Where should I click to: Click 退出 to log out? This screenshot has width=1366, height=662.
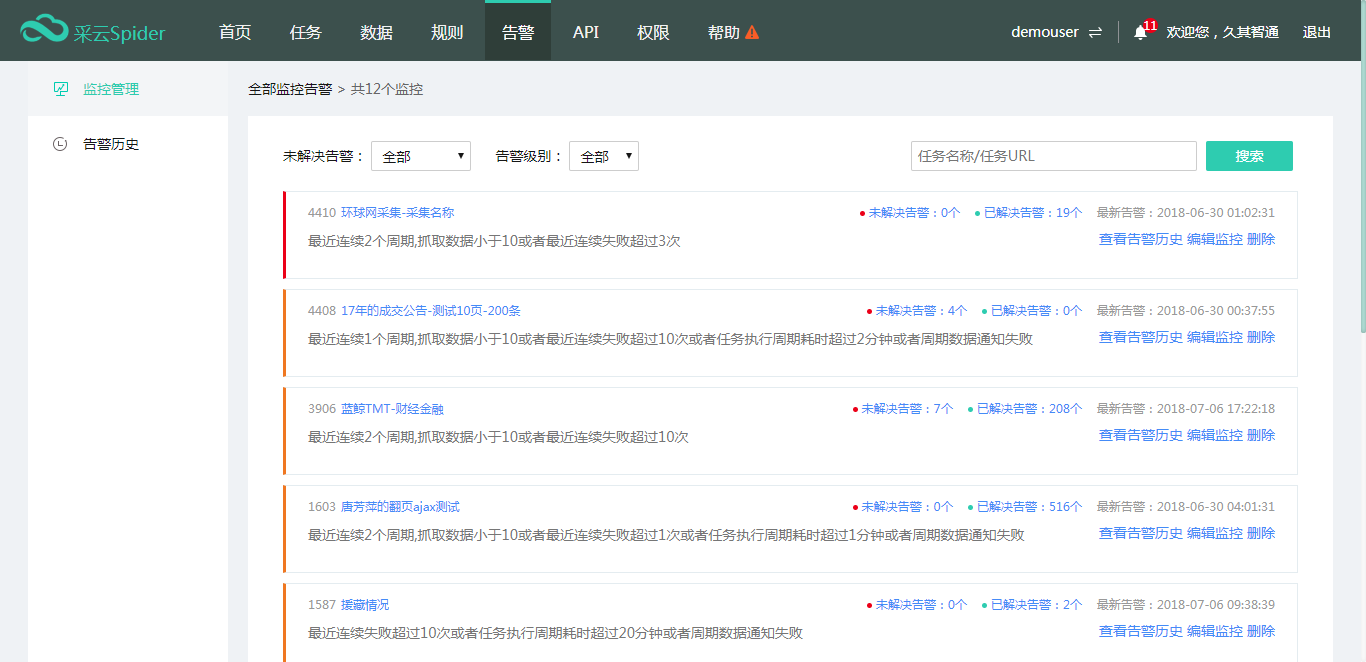coord(1317,32)
